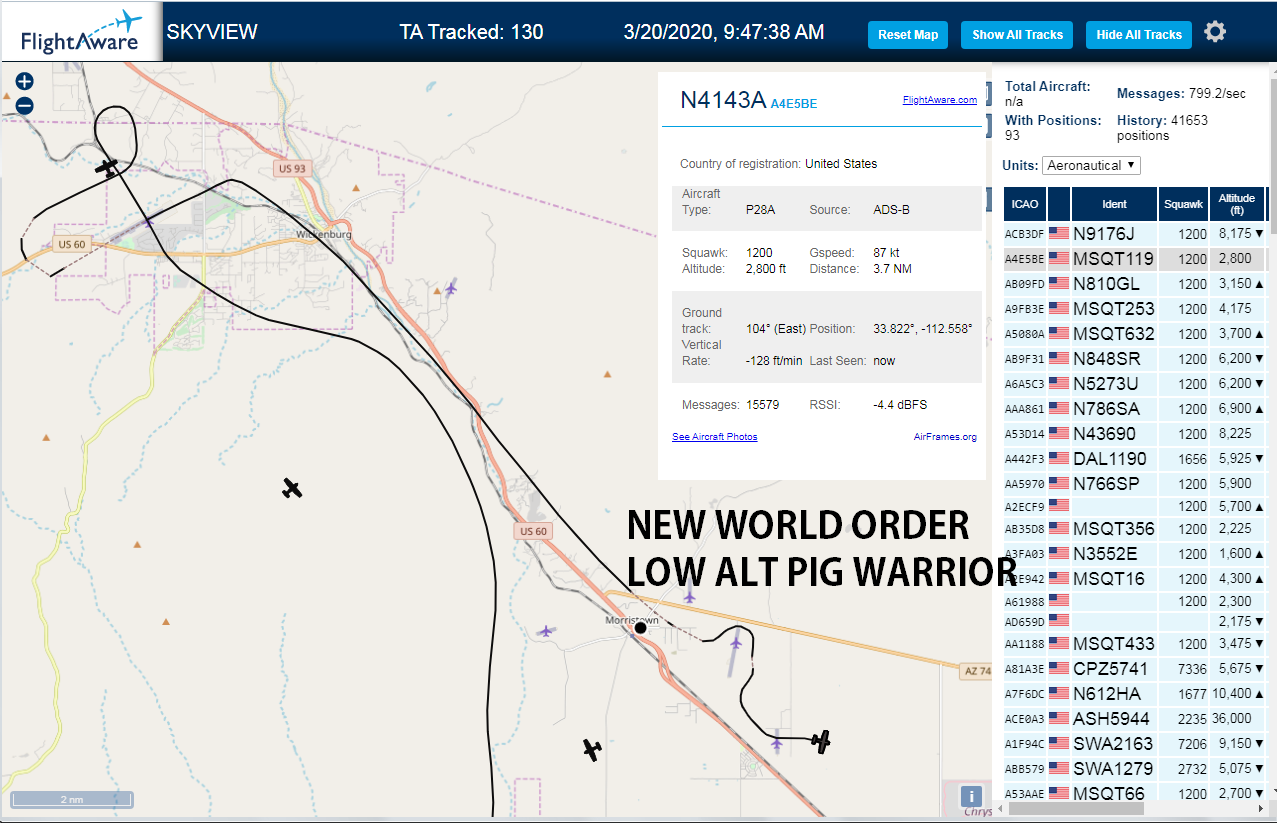1277x823 pixels.
Task: Sort table by Ident column
Action: pos(1114,204)
